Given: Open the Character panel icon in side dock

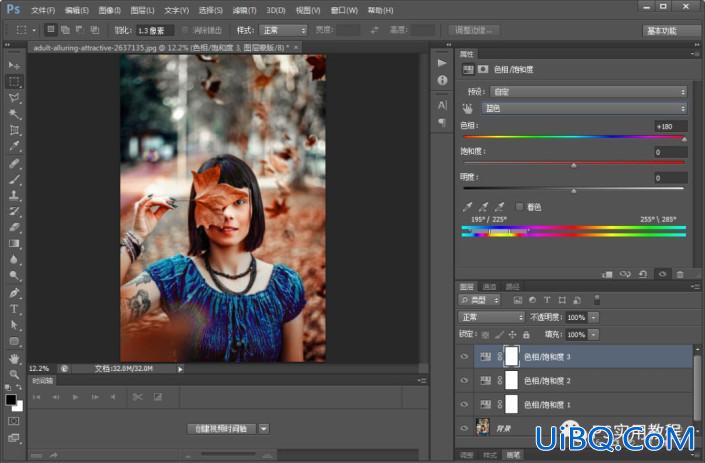Looking at the screenshot, I should coord(442,105).
